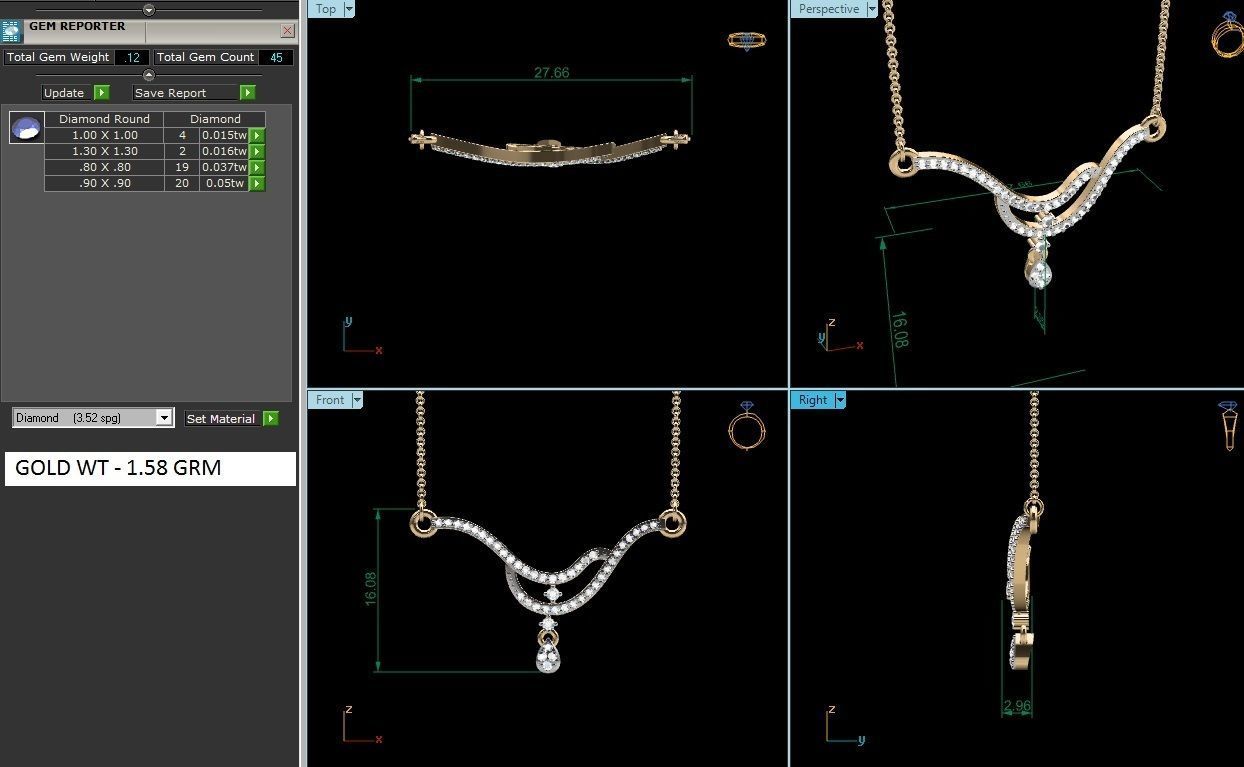1244x767 pixels.
Task: Select the .90 X .90 size cell
Action: pos(105,183)
